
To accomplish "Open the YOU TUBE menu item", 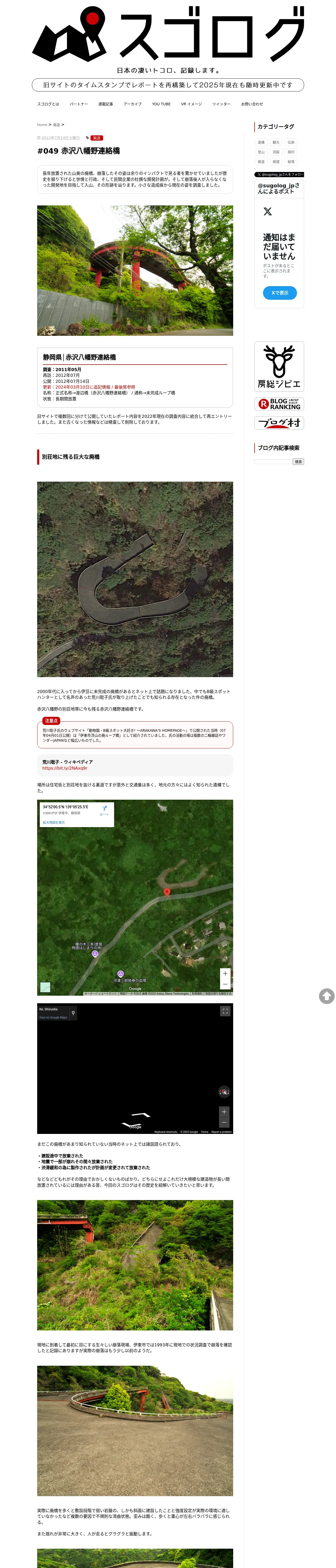I will pos(161,104).
